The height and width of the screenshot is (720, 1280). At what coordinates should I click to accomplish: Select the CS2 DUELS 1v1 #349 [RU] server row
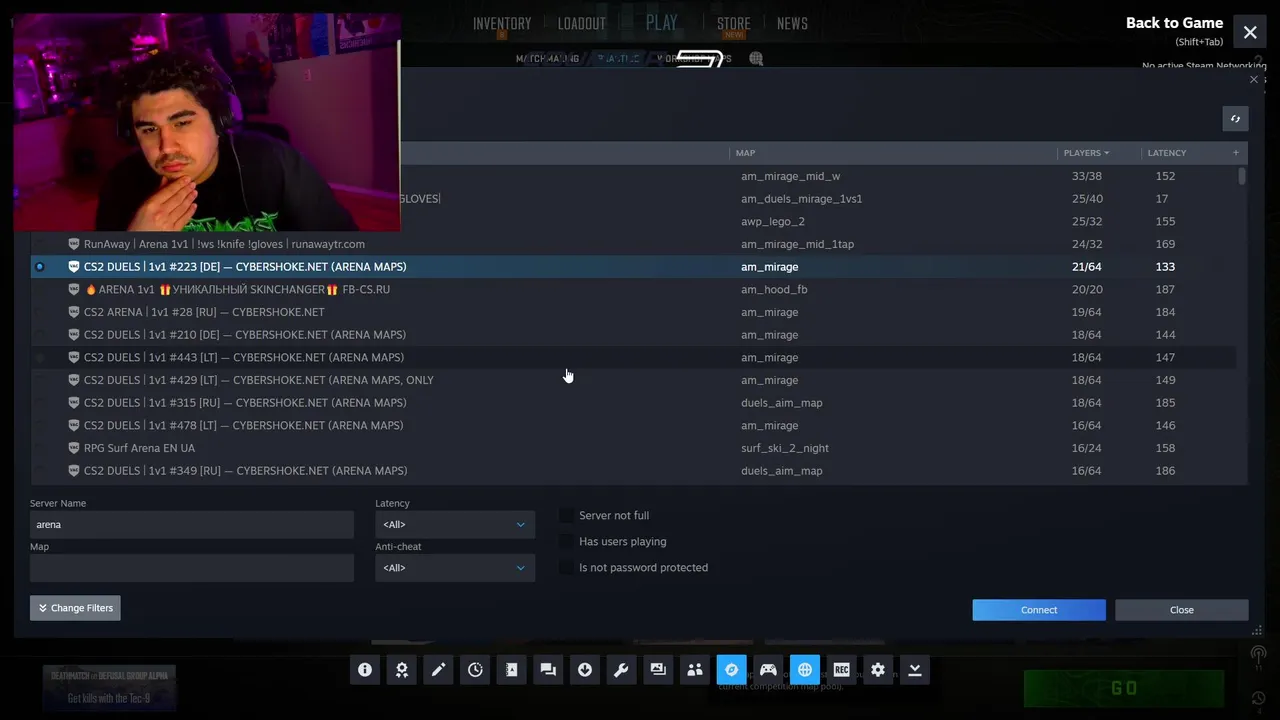click(634, 471)
